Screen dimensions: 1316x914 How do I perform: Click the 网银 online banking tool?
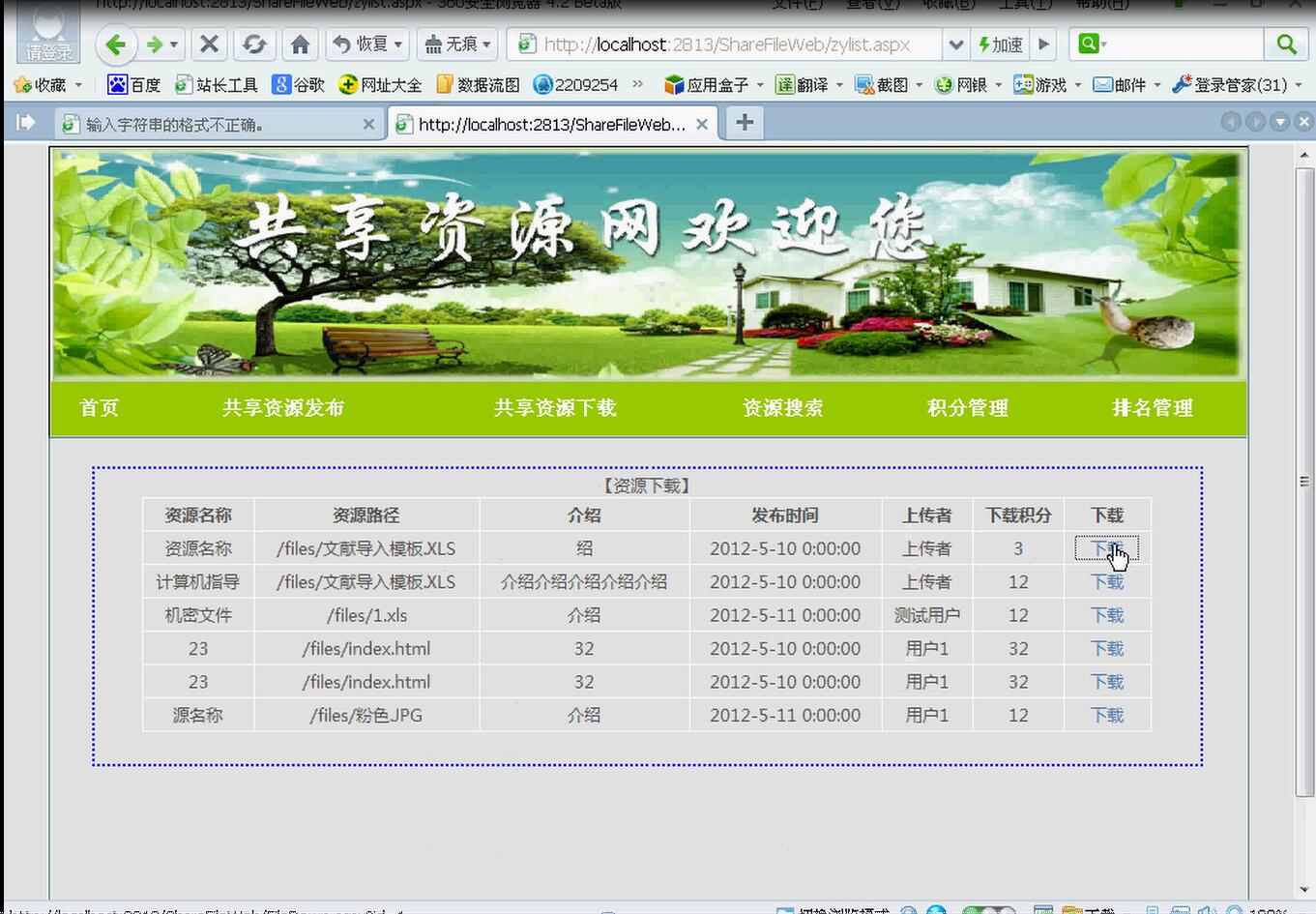(962, 85)
